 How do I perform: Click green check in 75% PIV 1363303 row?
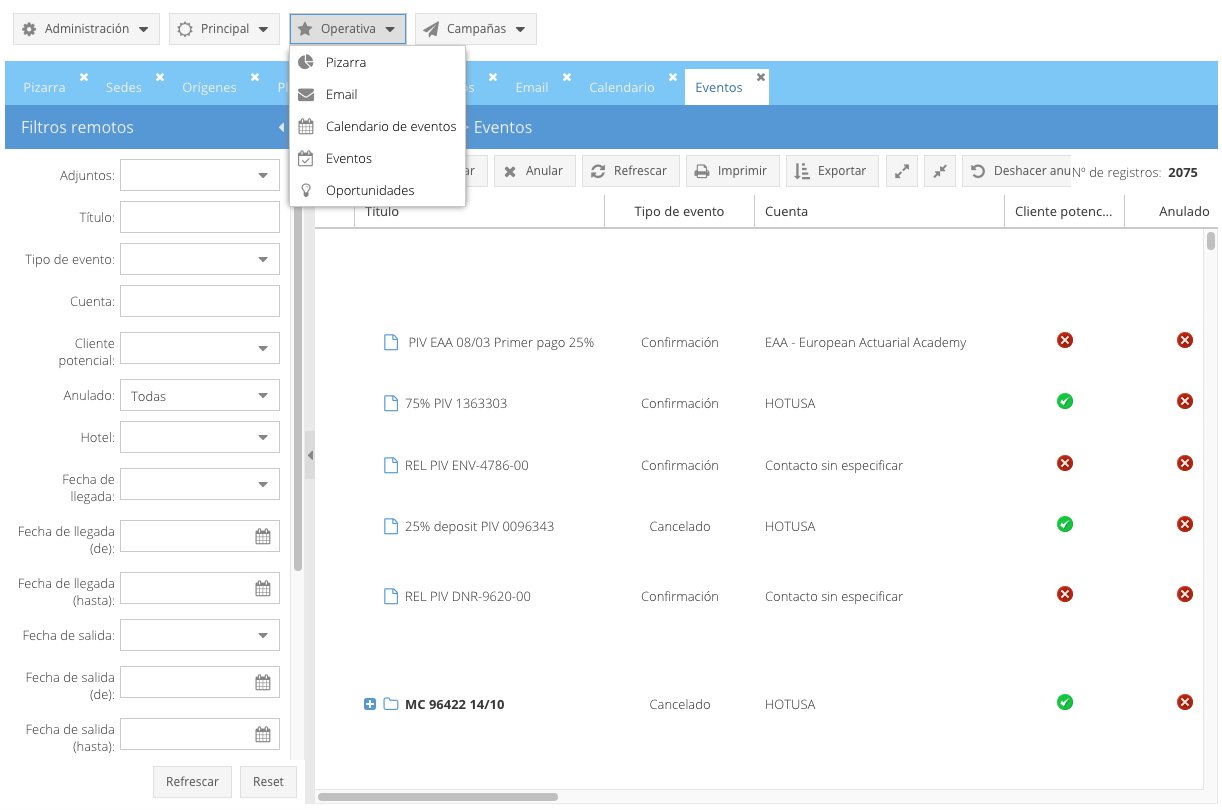pos(1065,401)
